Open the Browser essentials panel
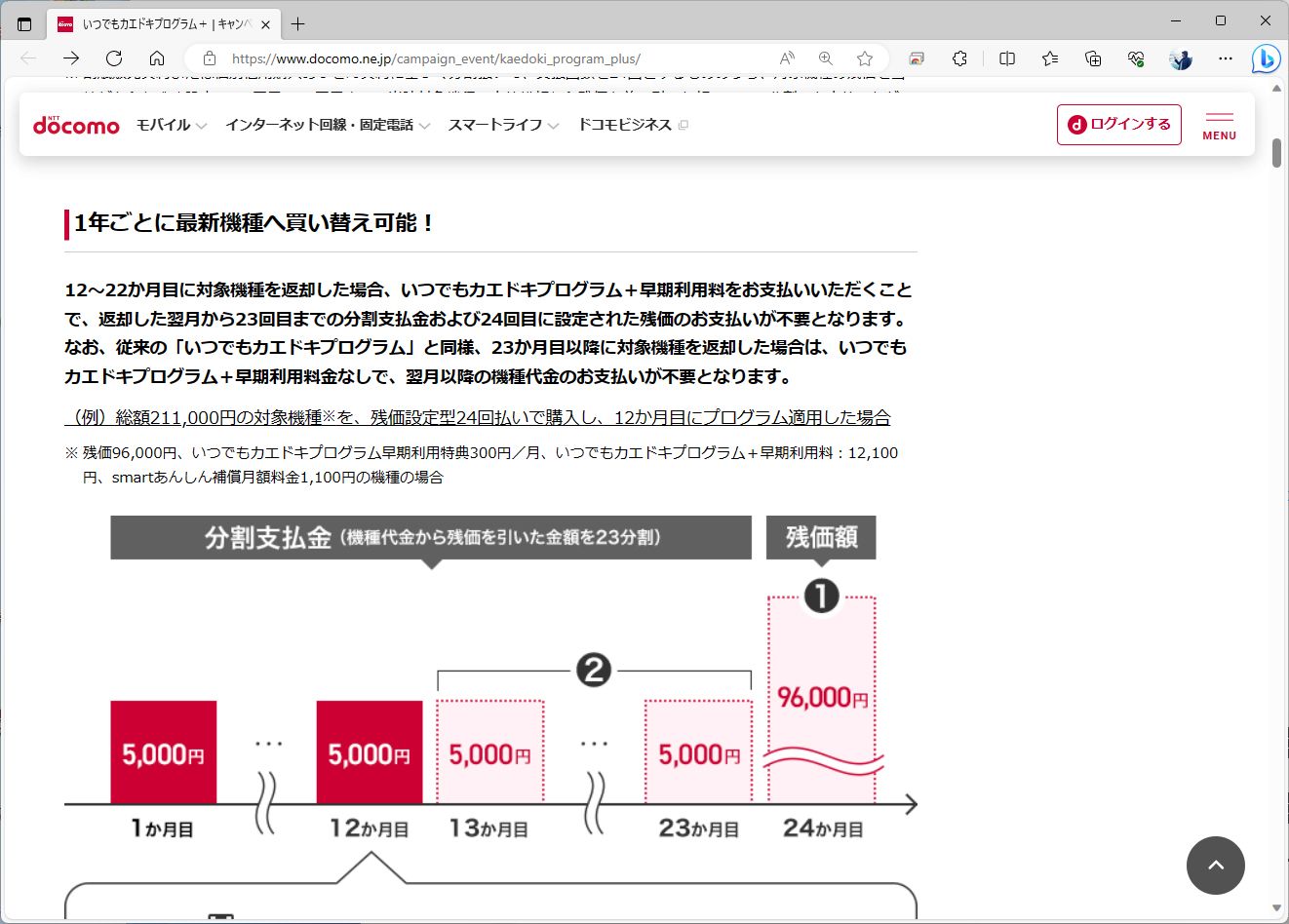Viewport: 1289px width, 924px height. pyautogui.click(x=1134, y=59)
